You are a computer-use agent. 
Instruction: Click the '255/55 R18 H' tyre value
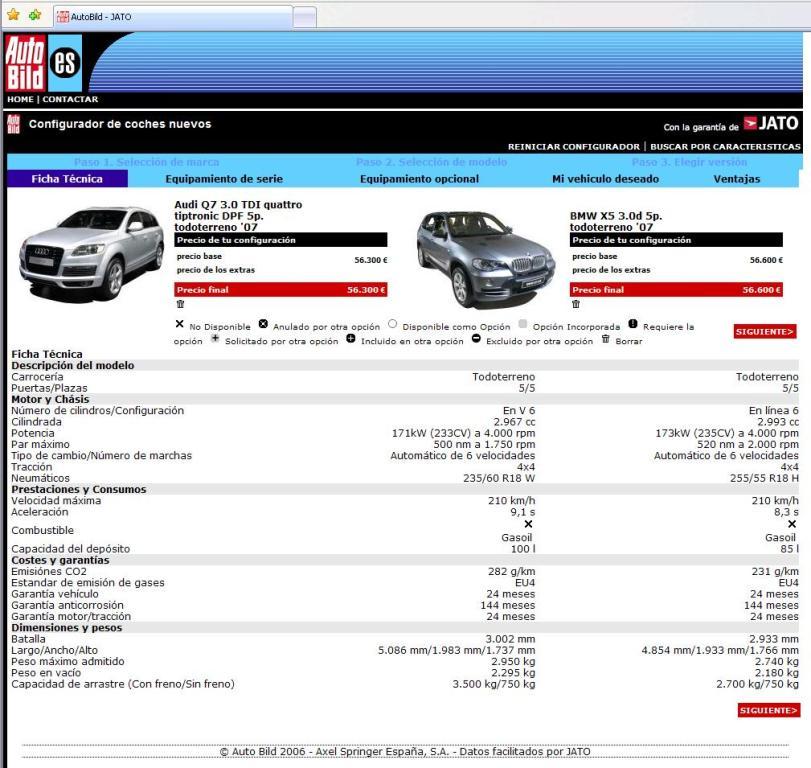tap(764, 478)
